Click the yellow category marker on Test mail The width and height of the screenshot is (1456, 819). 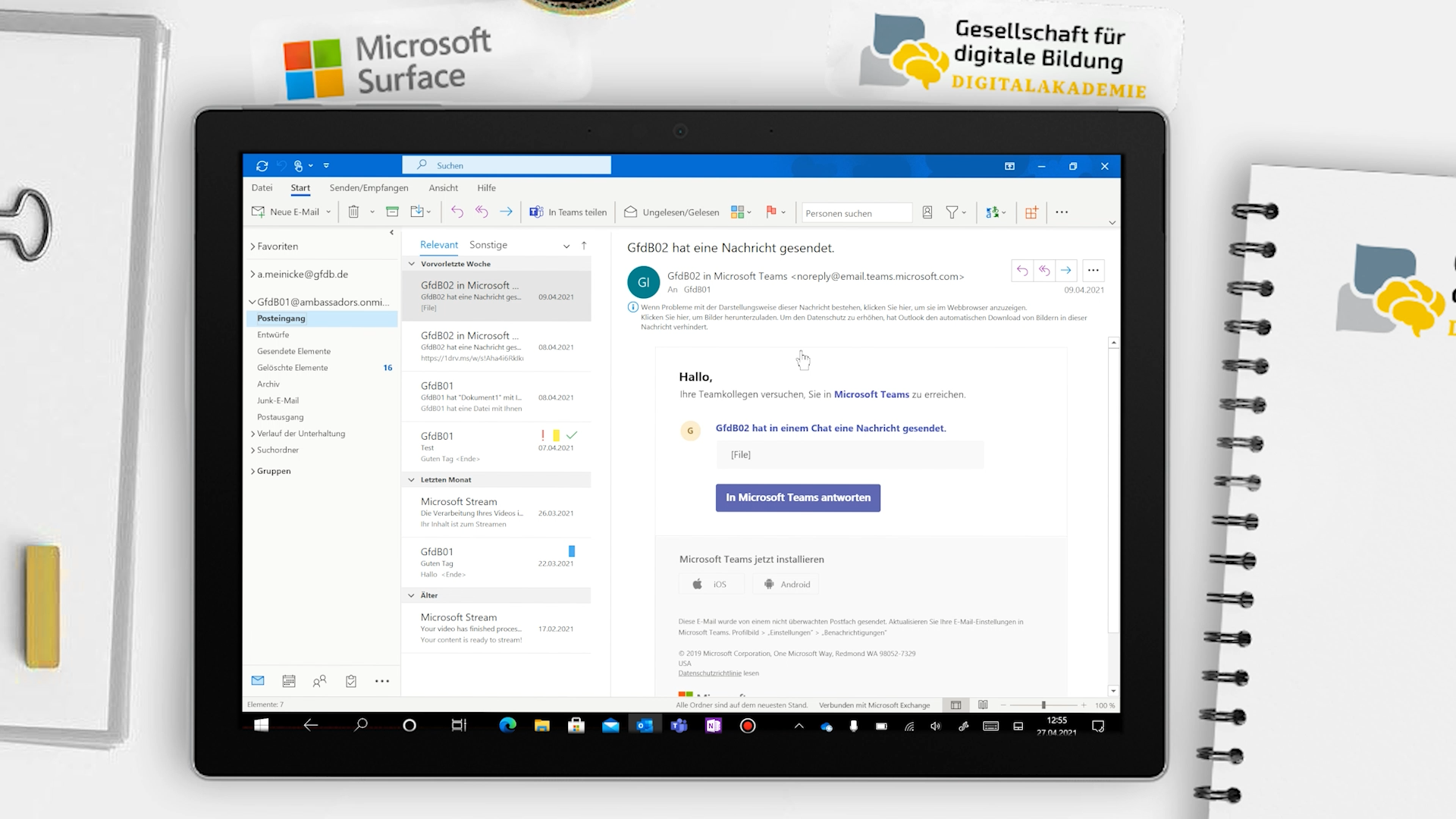tap(557, 435)
